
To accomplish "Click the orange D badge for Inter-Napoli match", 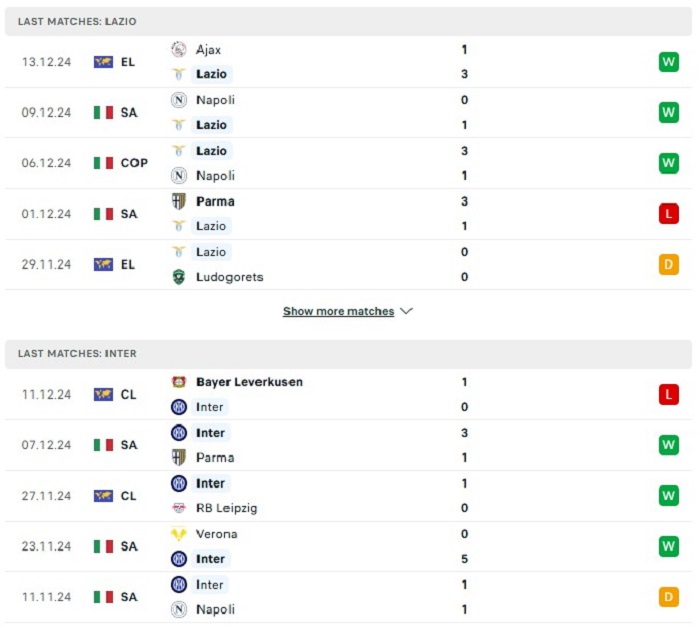I will click(668, 597).
